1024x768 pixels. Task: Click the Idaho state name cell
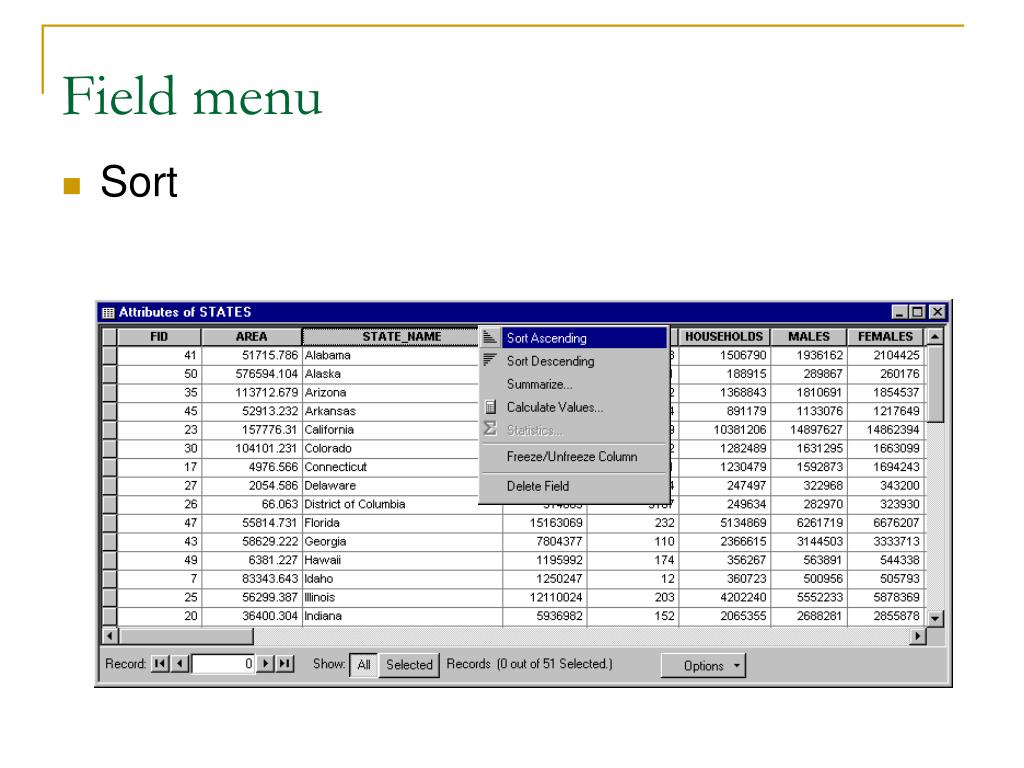pos(402,579)
